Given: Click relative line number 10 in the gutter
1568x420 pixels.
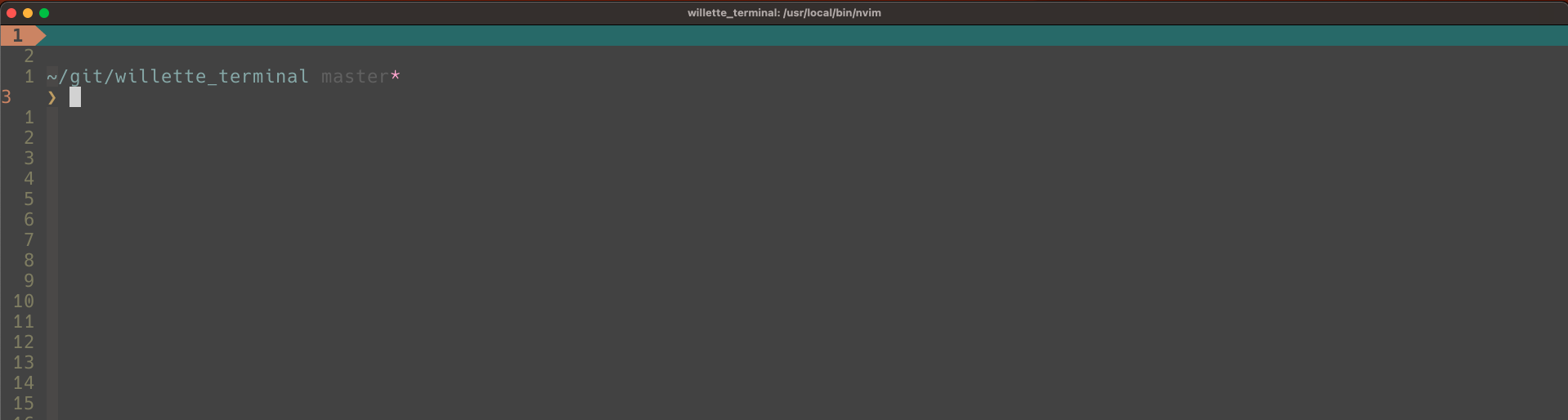Looking at the screenshot, I should [24, 302].
